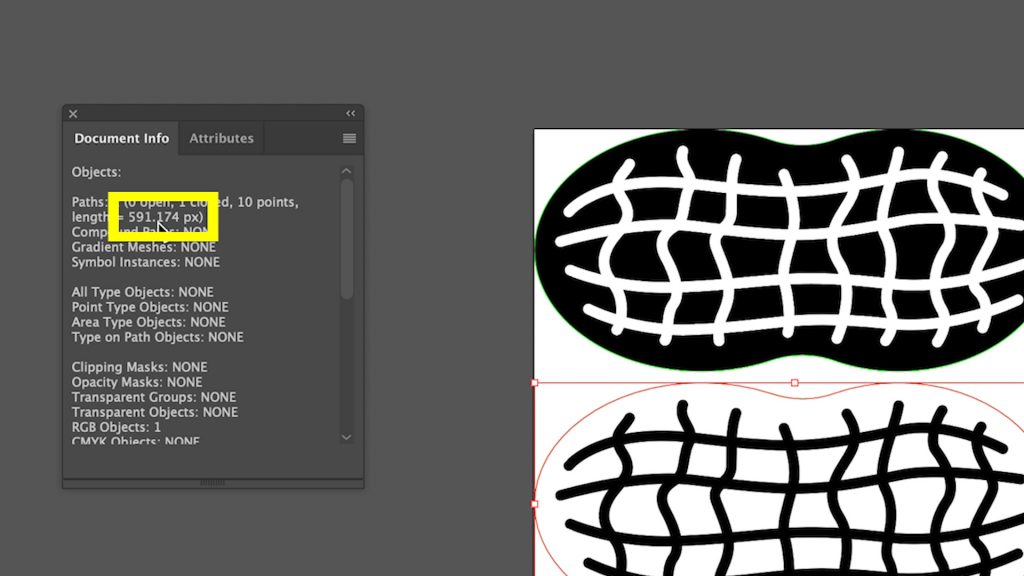Click the "Gradient Meshes: NONE" line
The width and height of the screenshot is (1024, 576).
144,248
